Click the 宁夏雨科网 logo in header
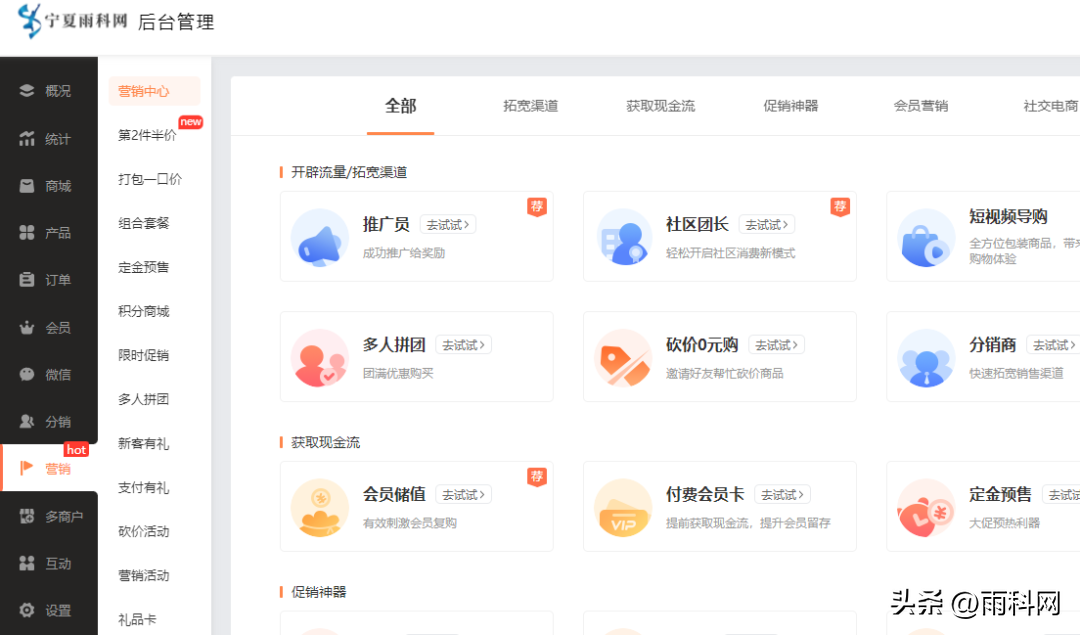Image resolution: width=1080 pixels, height=635 pixels. (x=73, y=21)
